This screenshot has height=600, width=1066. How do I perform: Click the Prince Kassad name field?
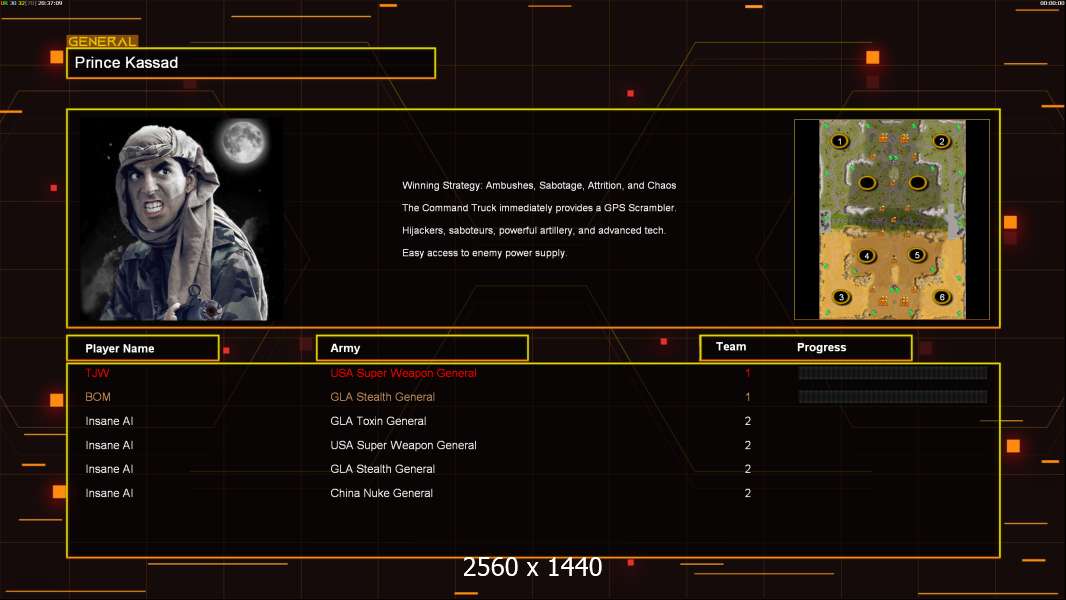pyautogui.click(x=251, y=63)
